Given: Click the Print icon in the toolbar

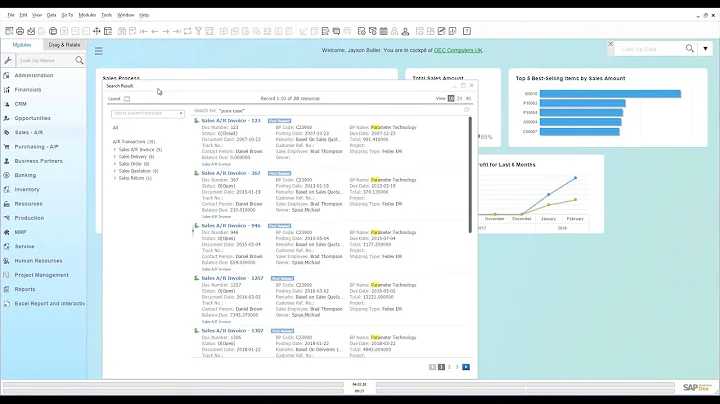Looking at the screenshot, I should (20, 31).
